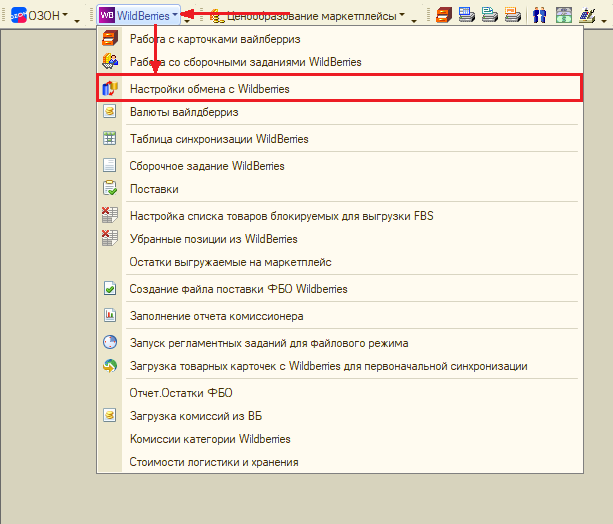Viewport: 613px width, 524px height.
Task: Open Настройка списка товаров блокируемых для выгрузки FBS
Action: [339, 215]
